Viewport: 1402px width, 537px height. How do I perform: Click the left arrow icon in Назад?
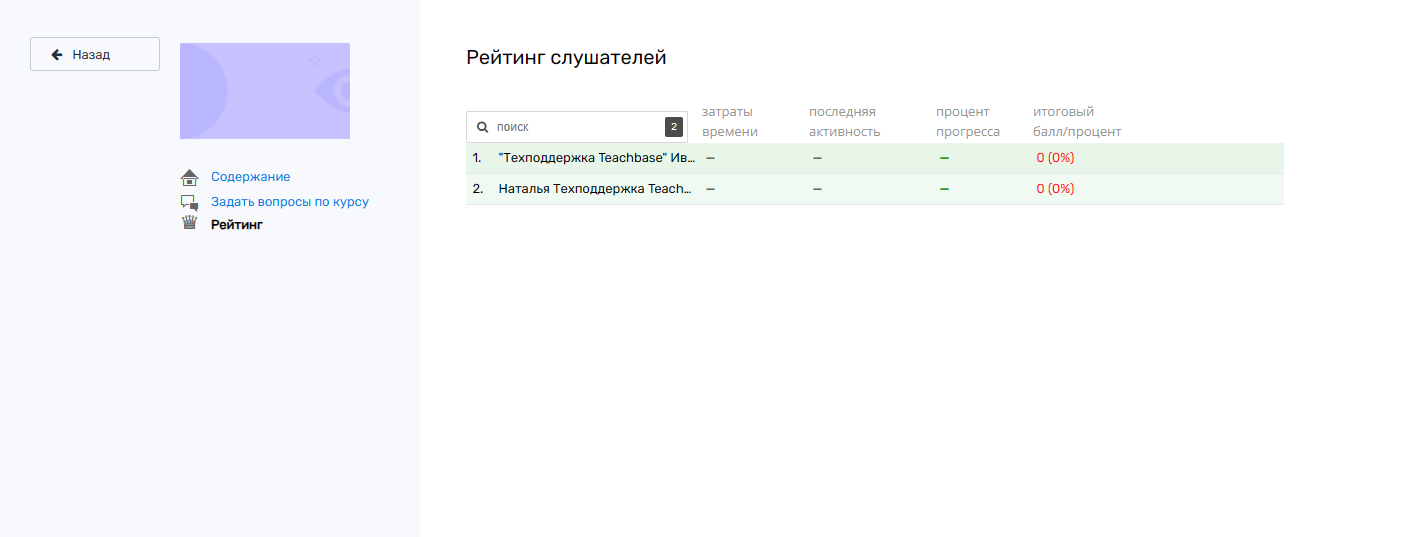[x=57, y=55]
